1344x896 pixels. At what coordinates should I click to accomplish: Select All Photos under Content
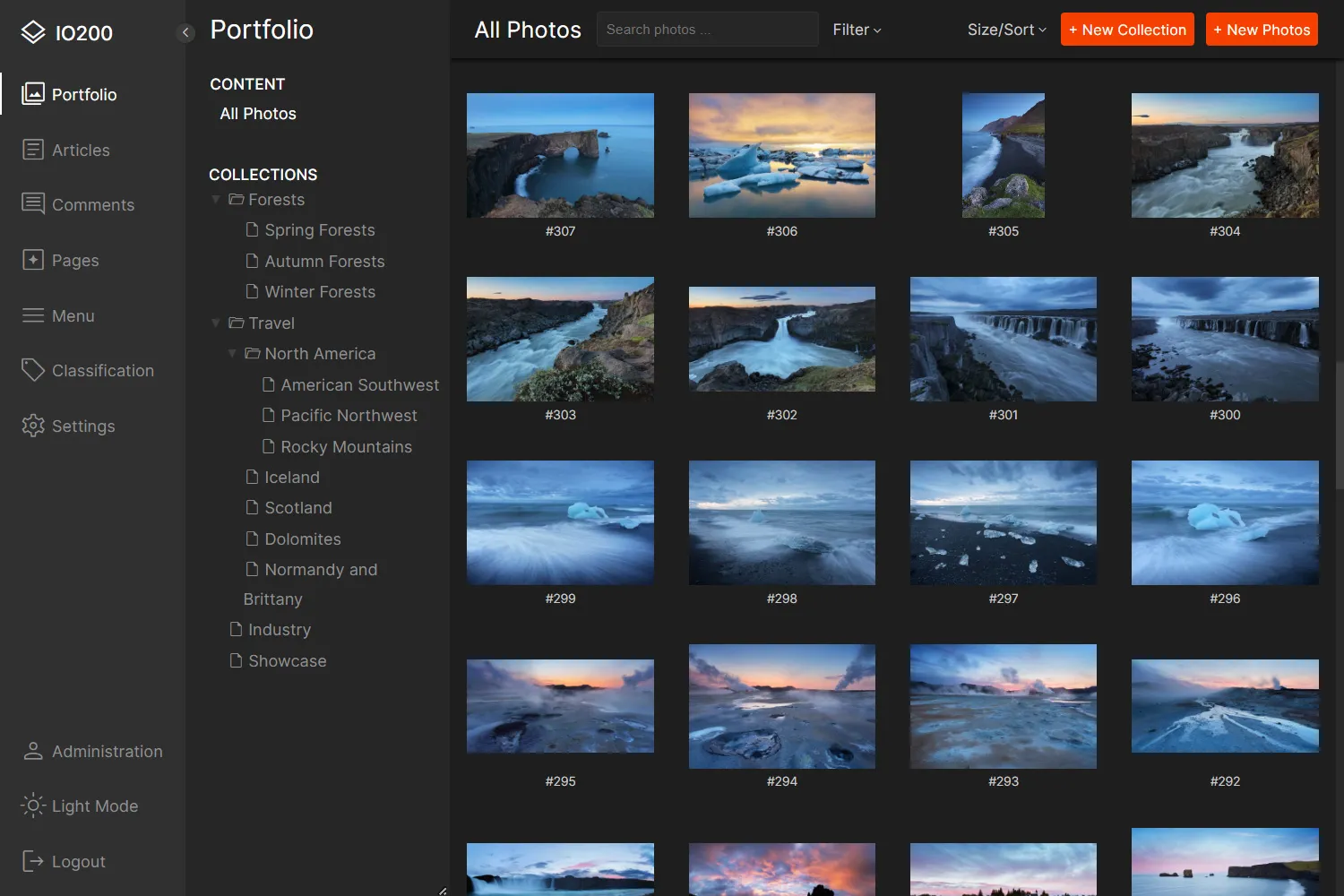(258, 113)
